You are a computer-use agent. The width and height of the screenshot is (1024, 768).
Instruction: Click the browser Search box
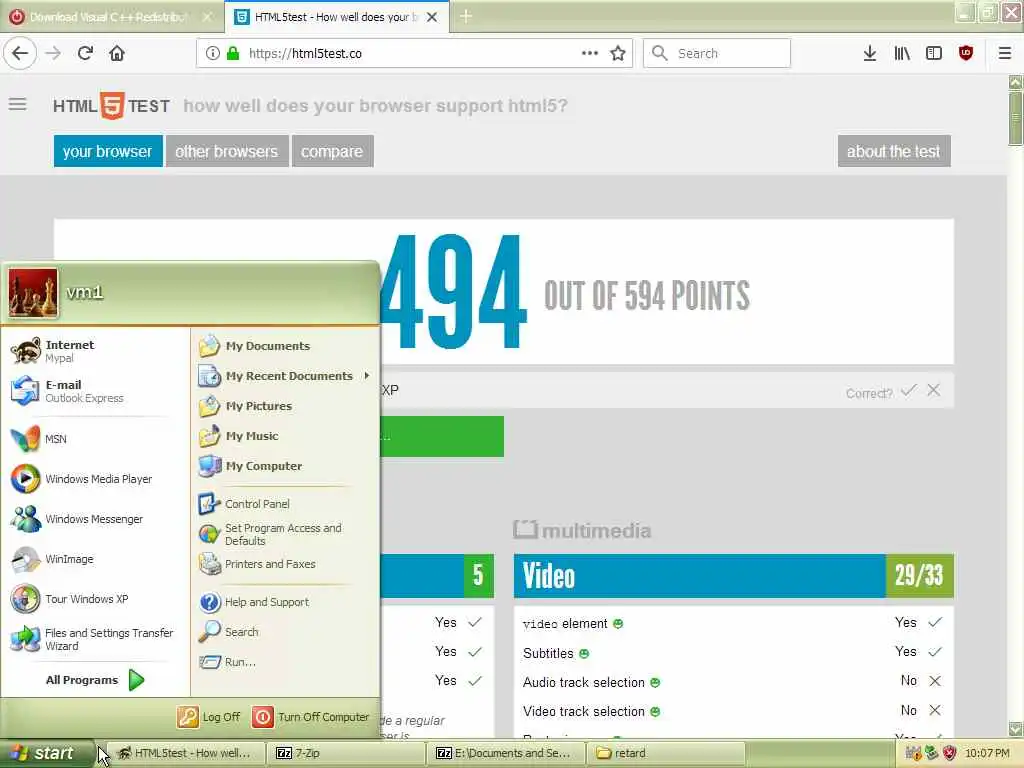[x=717, y=54]
